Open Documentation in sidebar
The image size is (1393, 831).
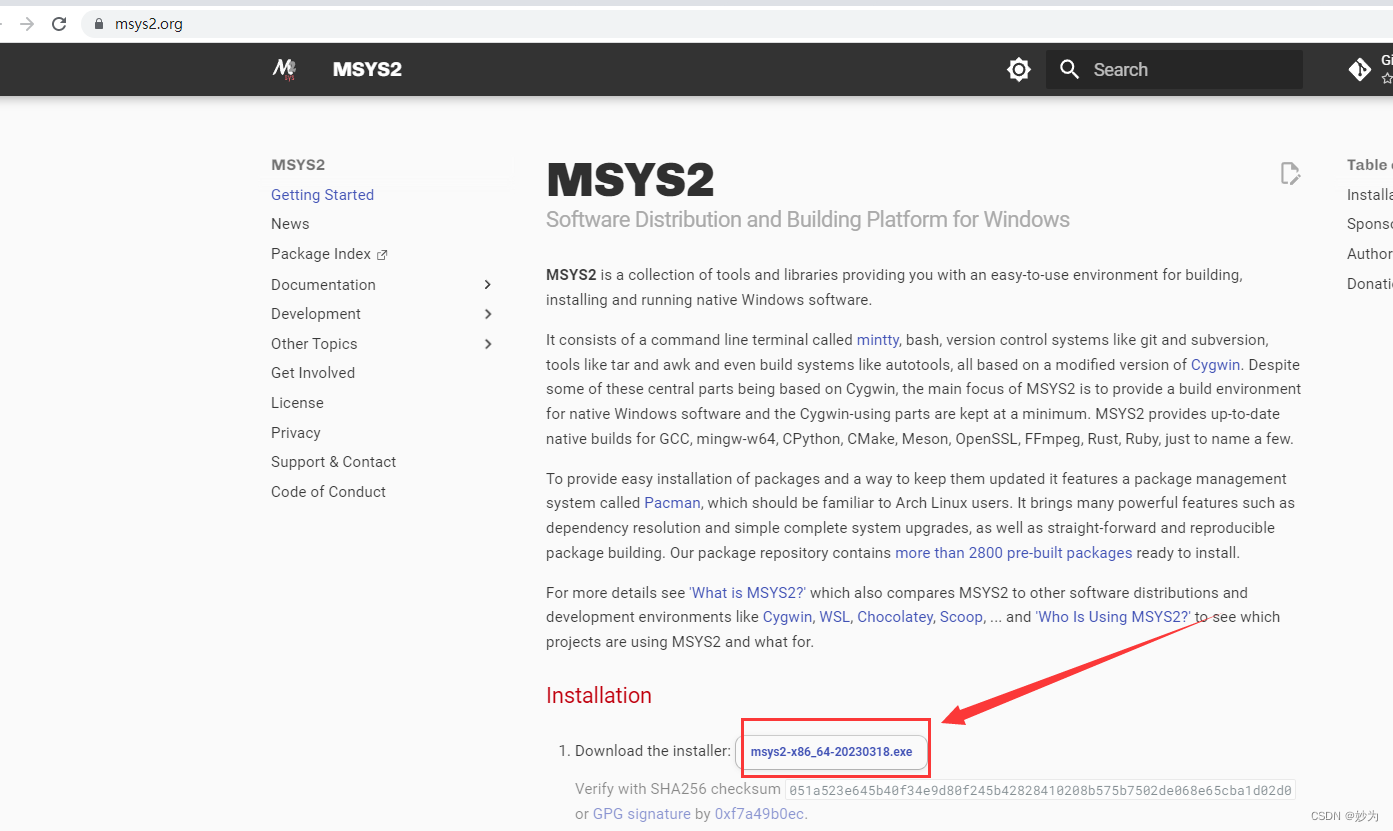tap(323, 285)
